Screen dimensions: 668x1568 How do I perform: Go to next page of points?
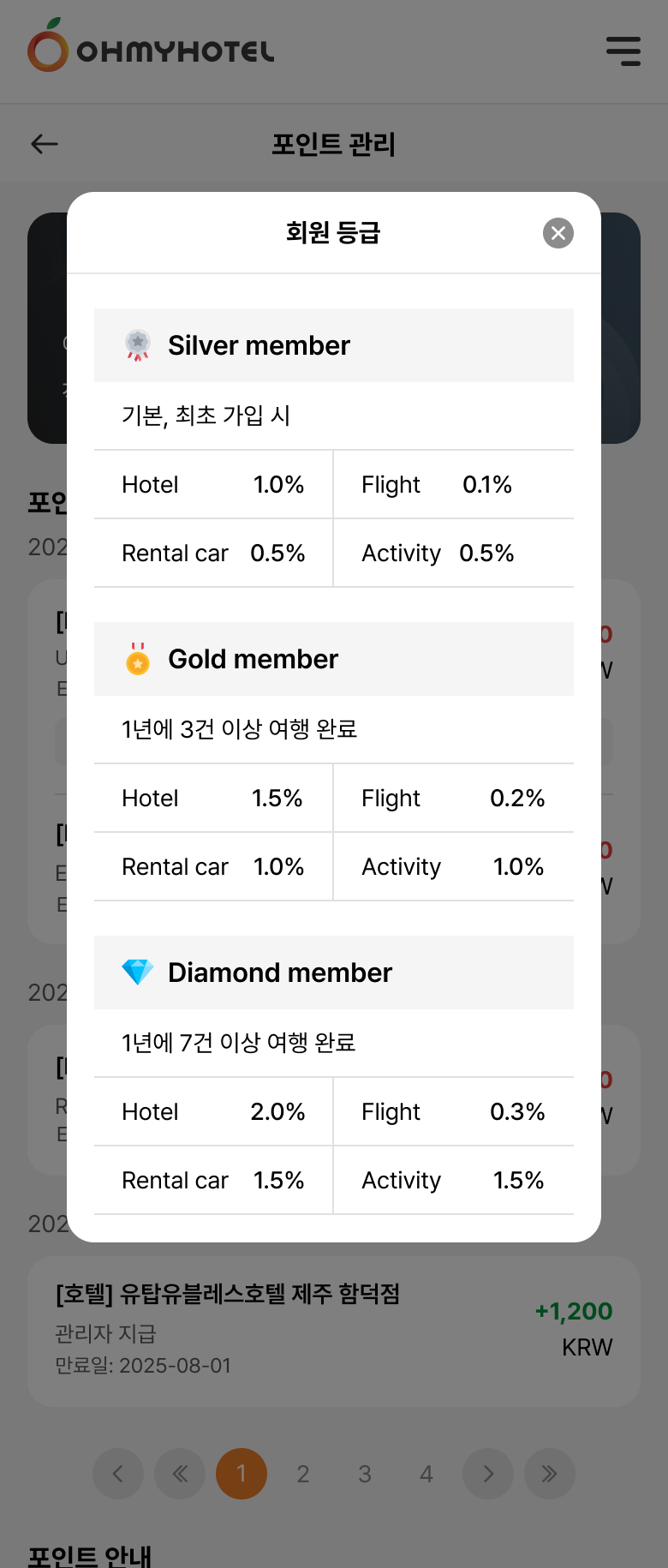tap(488, 1474)
